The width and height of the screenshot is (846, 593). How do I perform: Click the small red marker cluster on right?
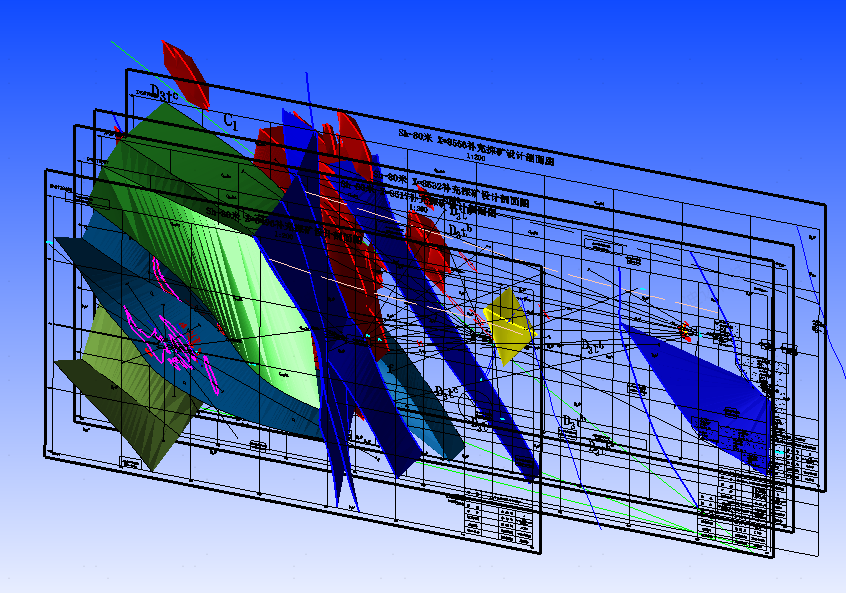(685, 330)
